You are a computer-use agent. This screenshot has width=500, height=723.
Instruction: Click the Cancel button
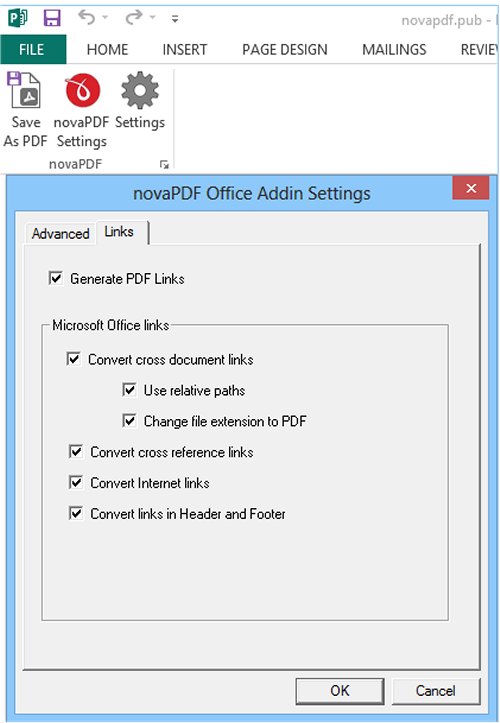point(436,690)
